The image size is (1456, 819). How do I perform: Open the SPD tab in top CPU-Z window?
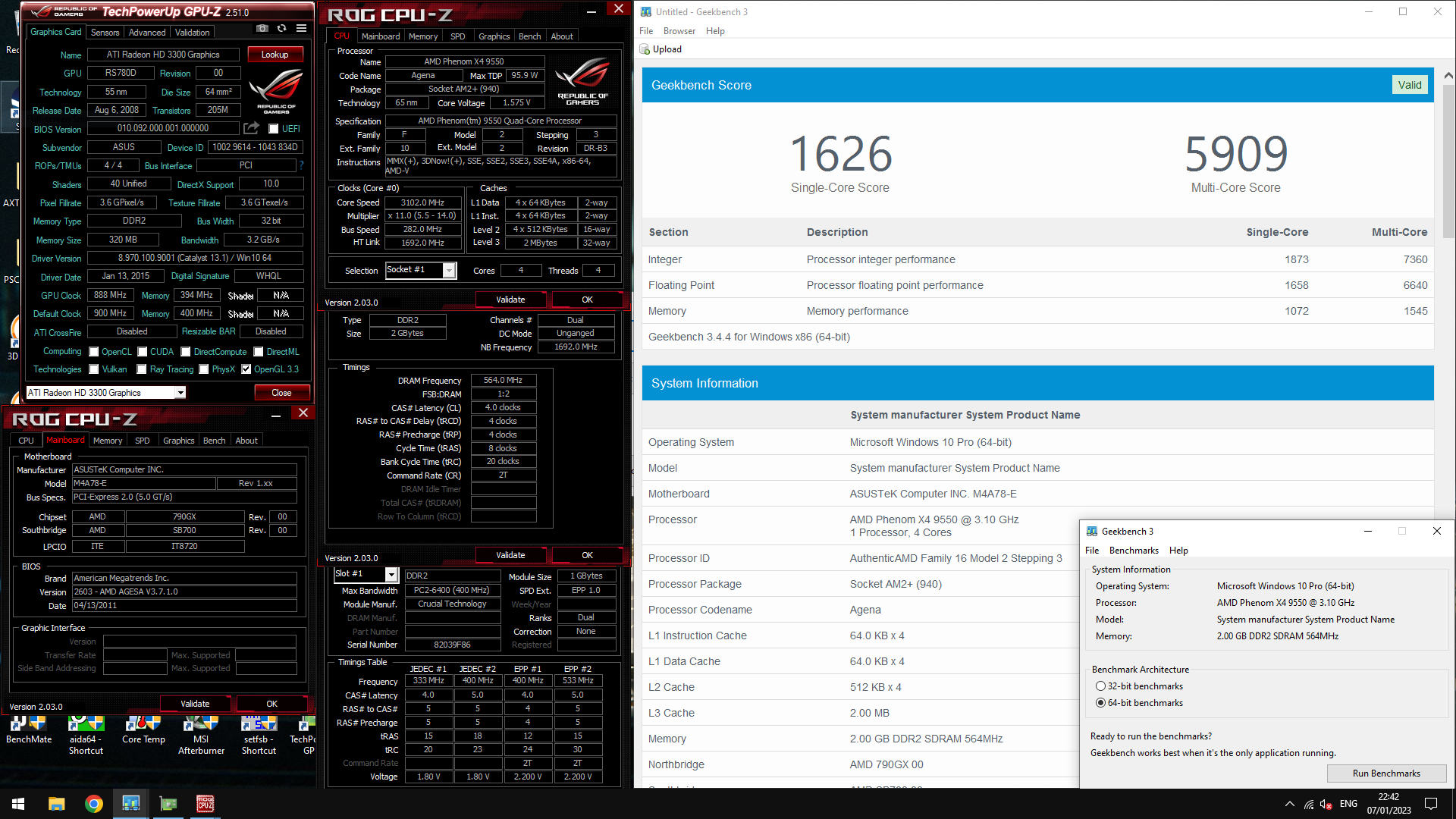click(x=457, y=36)
